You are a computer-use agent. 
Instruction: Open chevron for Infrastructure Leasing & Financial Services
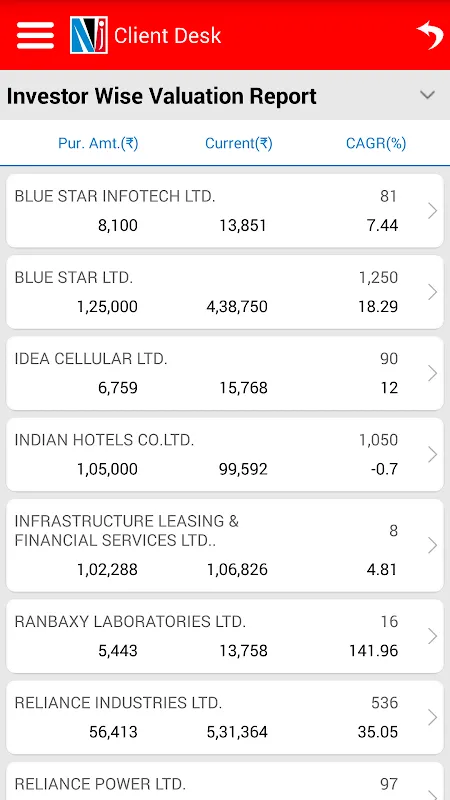pos(432,545)
